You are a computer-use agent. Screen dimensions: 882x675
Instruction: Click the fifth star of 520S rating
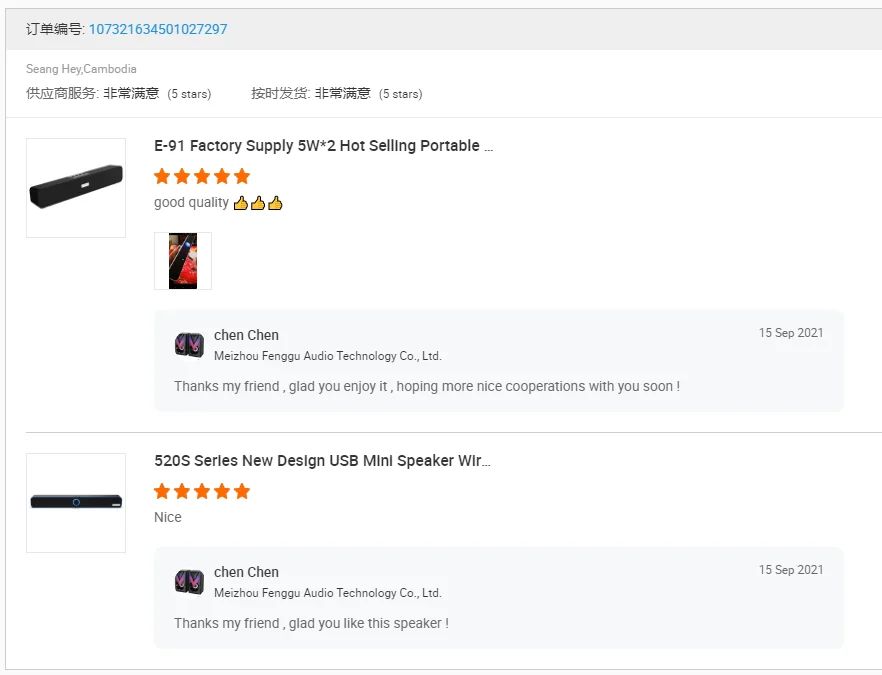(241, 491)
